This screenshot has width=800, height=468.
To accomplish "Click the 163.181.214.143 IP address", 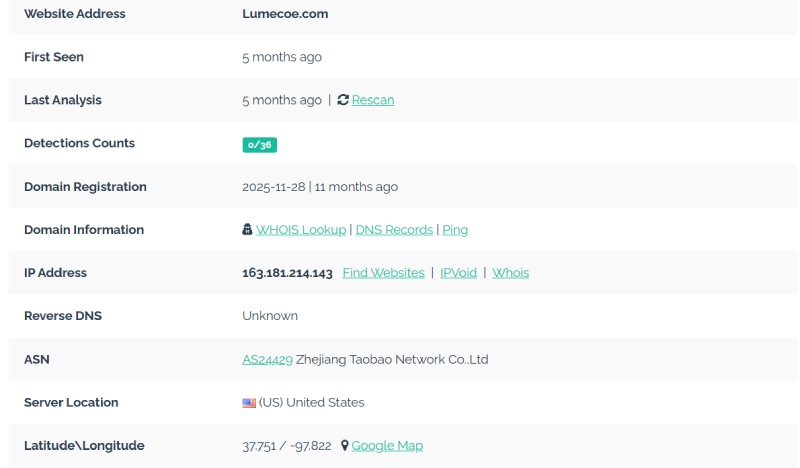I will click(x=287, y=273).
